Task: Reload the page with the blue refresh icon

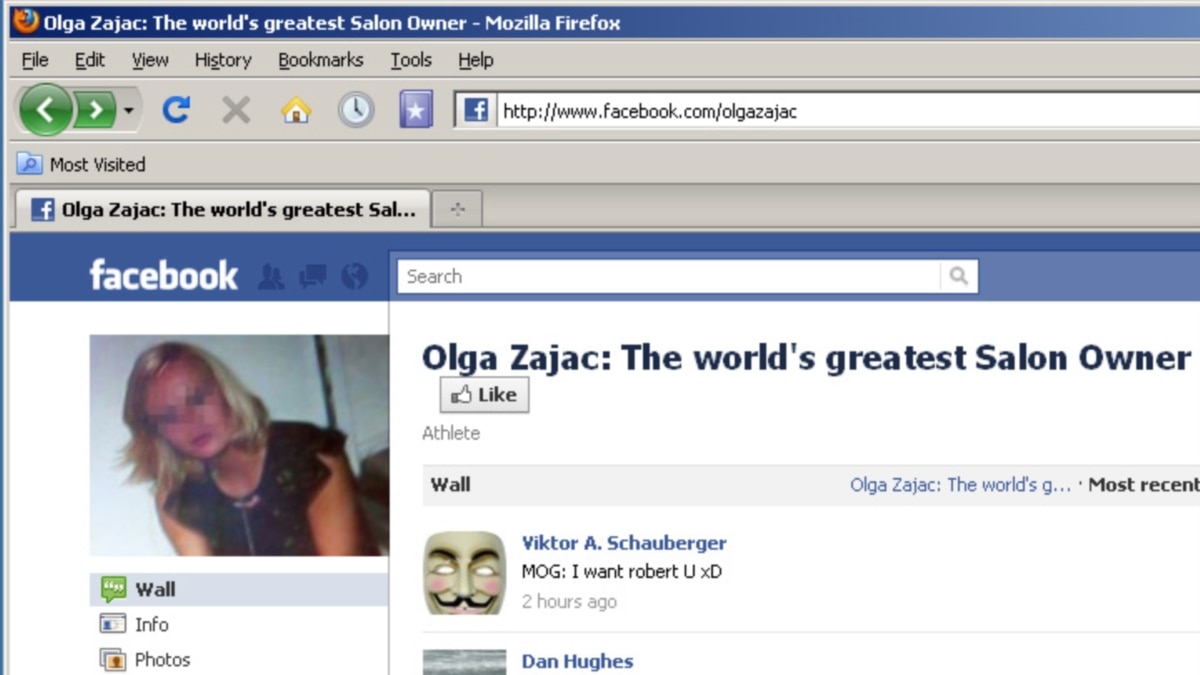Action: tap(176, 110)
